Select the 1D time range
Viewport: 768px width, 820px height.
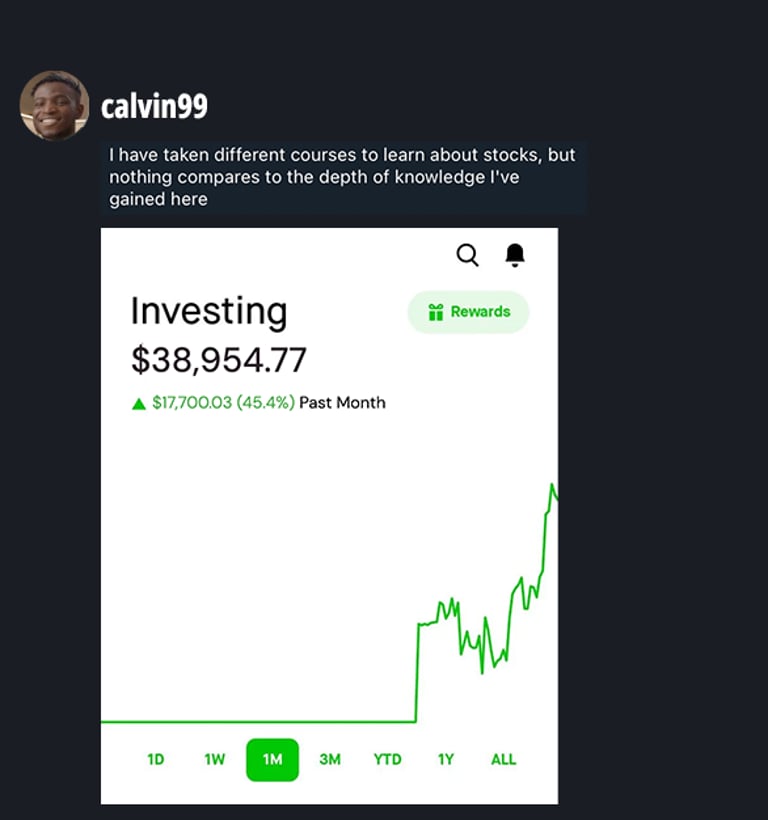155,759
